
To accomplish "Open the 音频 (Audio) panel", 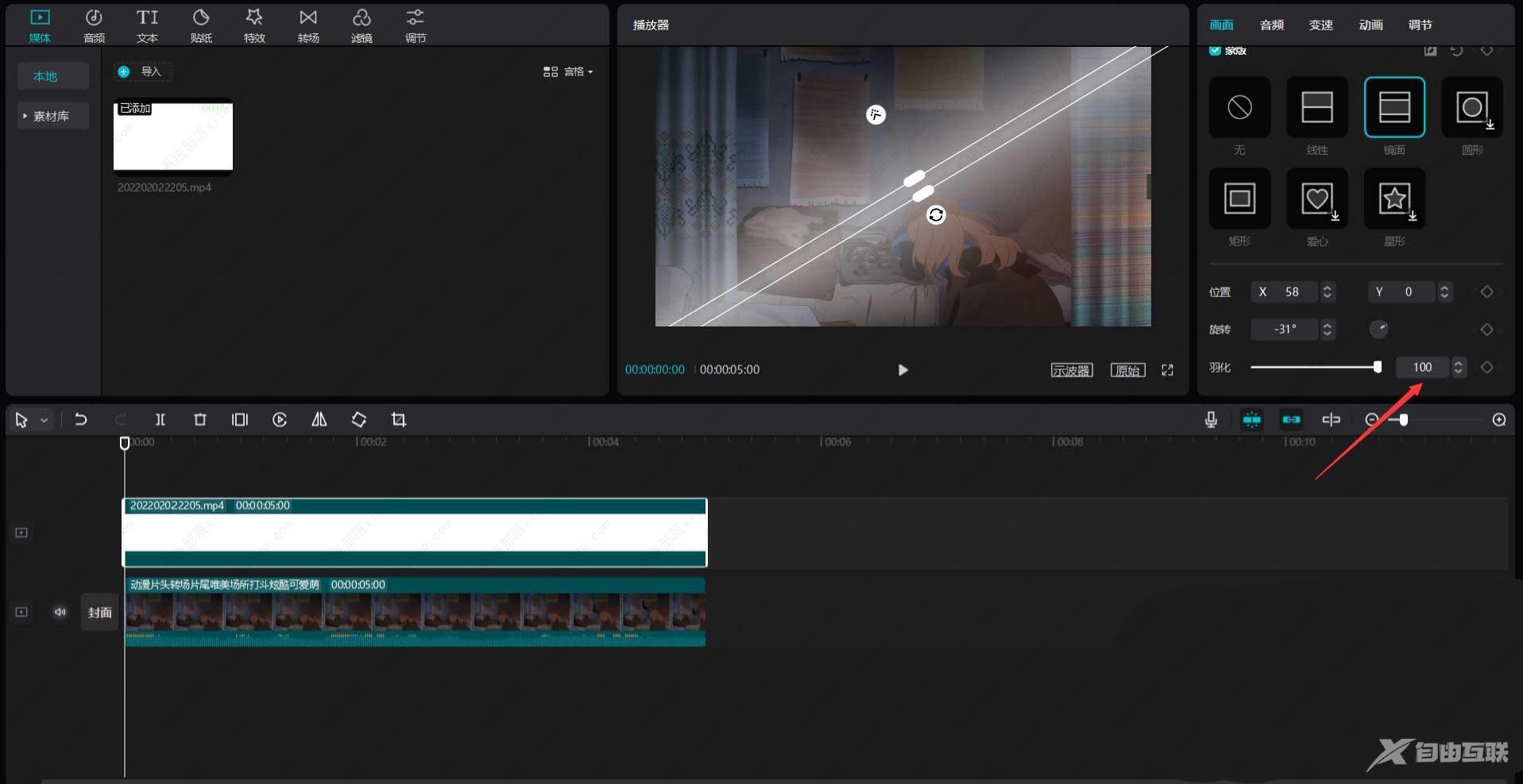I will pyautogui.click(x=94, y=25).
